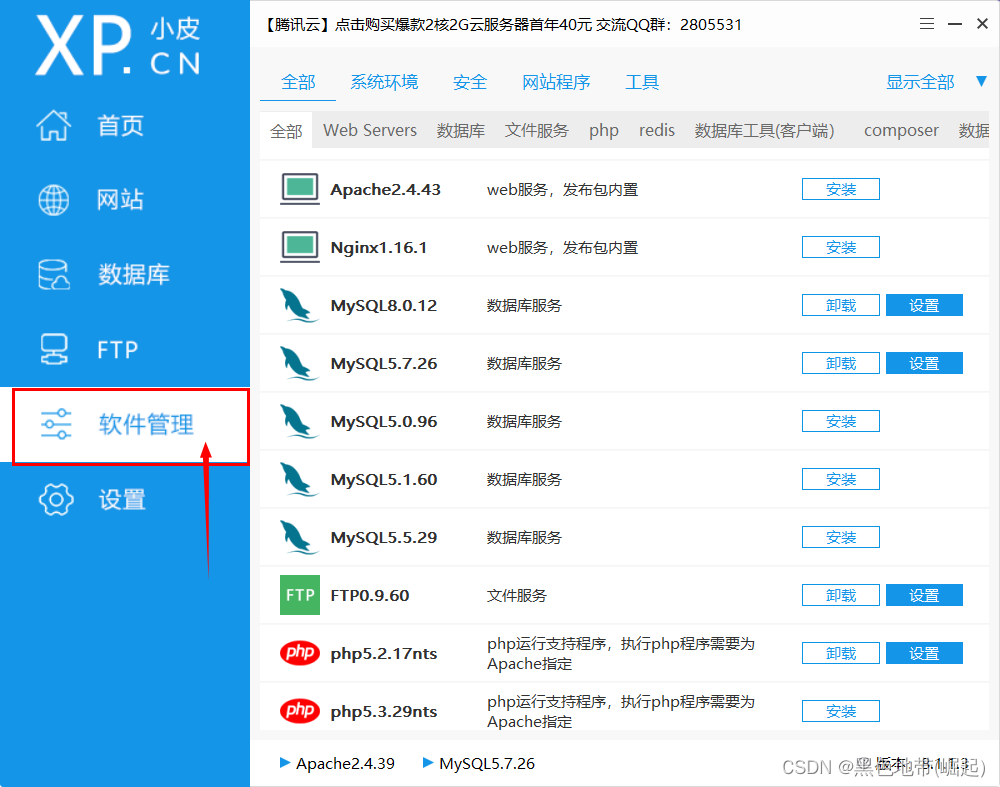Select the 数据库工具(客户端) sub-tab

pos(764,130)
